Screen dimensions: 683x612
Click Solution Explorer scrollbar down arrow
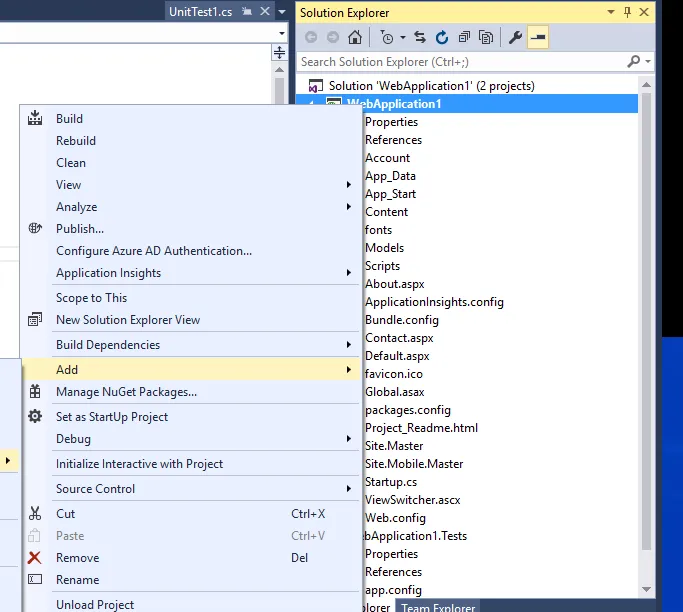(x=646, y=589)
